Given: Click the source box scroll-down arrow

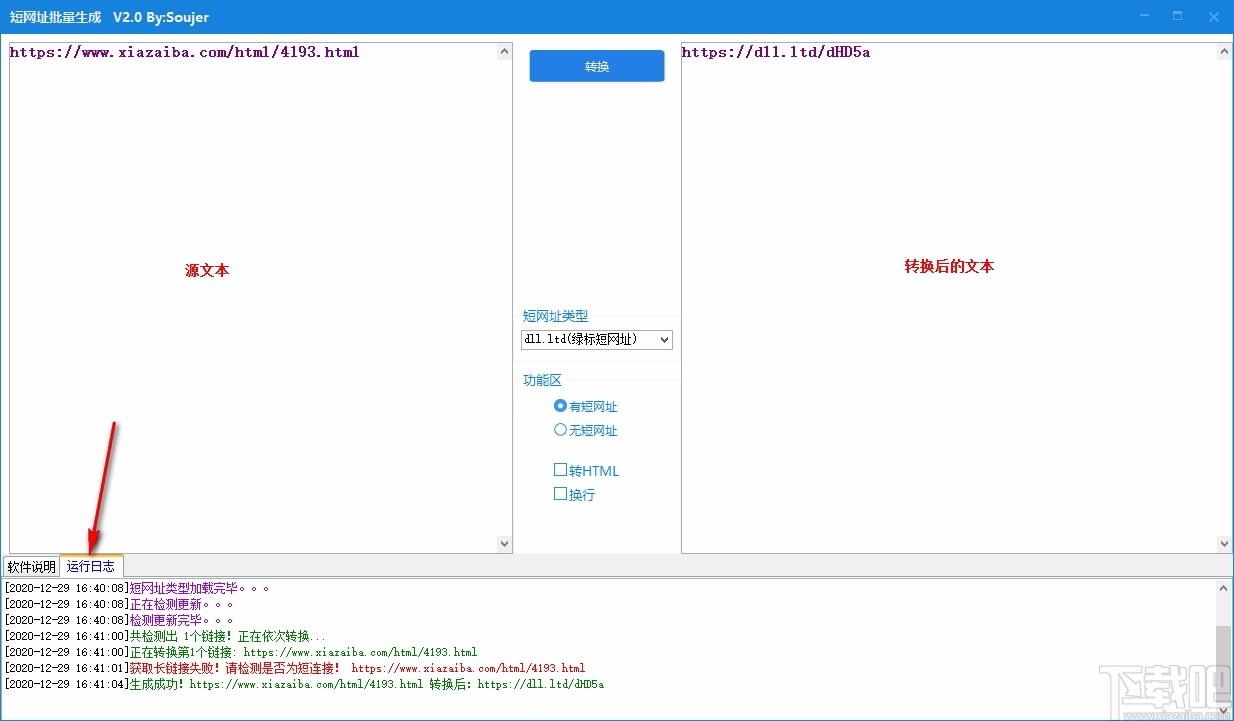Looking at the screenshot, I should (x=504, y=543).
